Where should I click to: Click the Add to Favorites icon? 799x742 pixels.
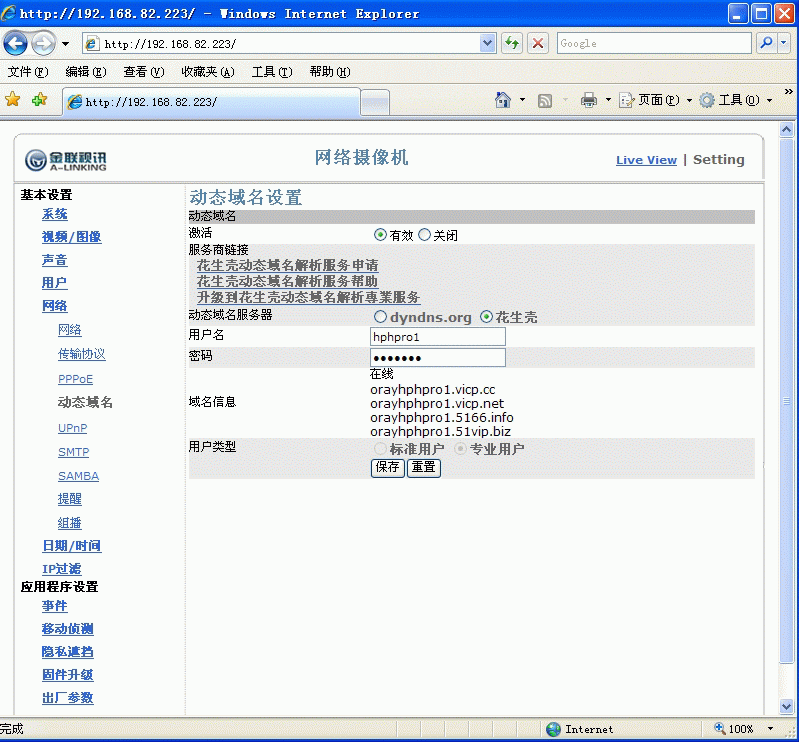pos(39,100)
